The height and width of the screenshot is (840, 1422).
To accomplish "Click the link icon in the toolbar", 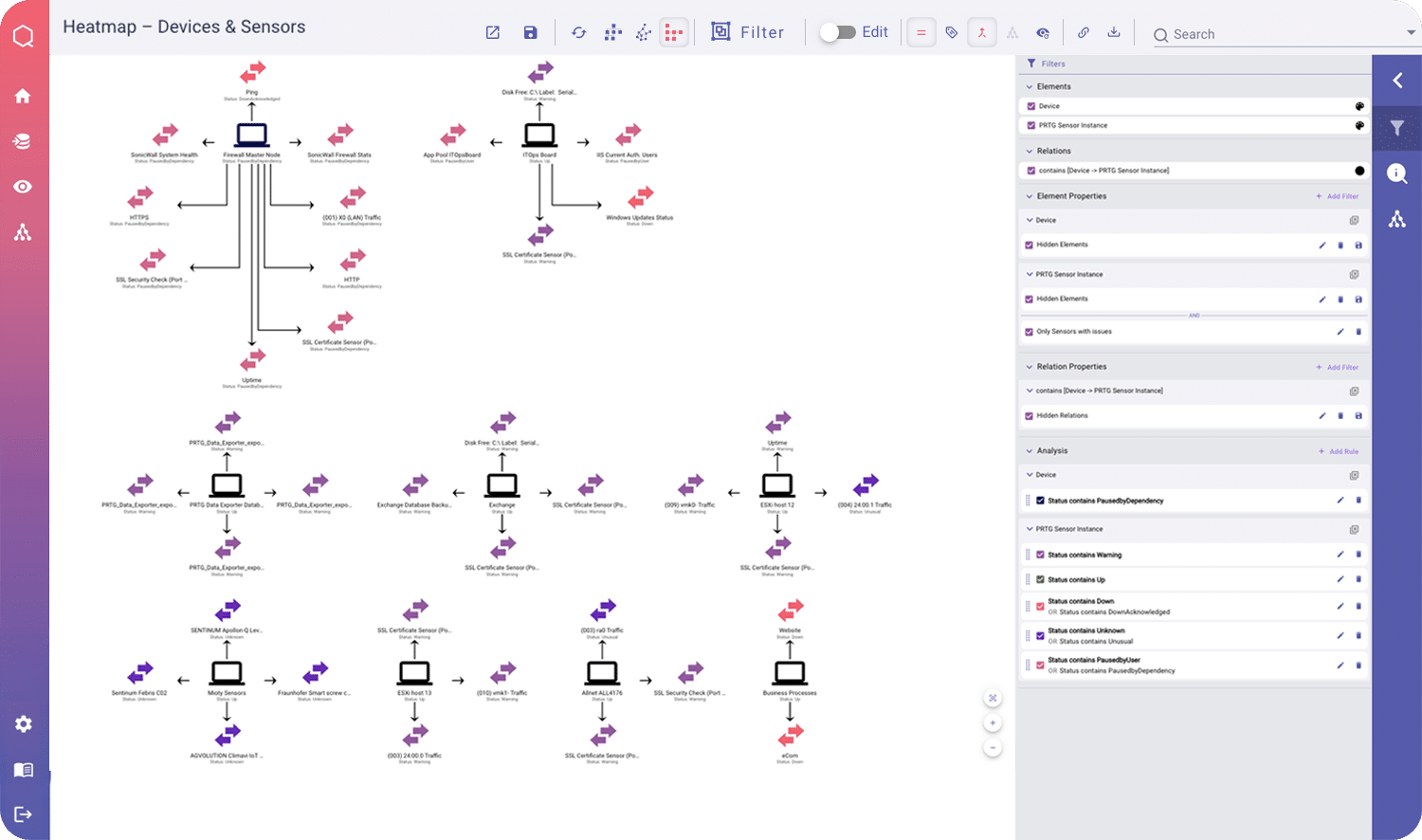I will [1084, 32].
